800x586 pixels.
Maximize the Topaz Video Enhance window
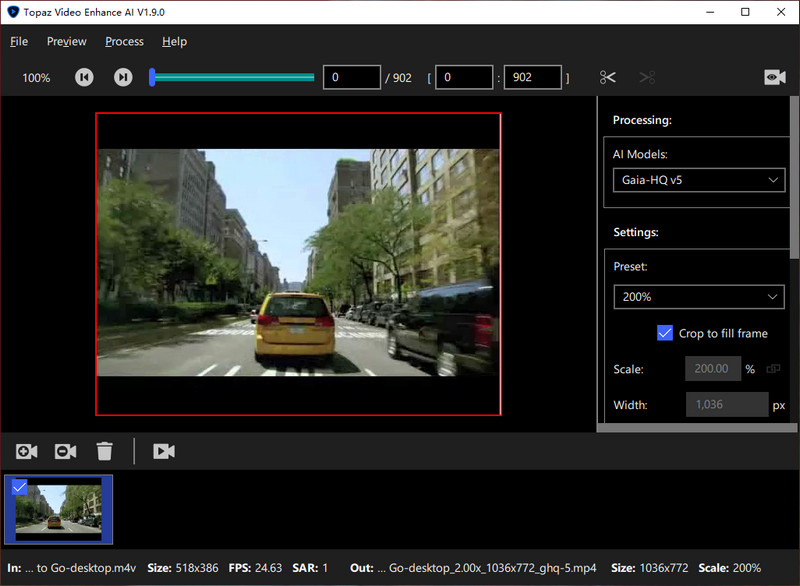pyautogui.click(x=745, y=12)
